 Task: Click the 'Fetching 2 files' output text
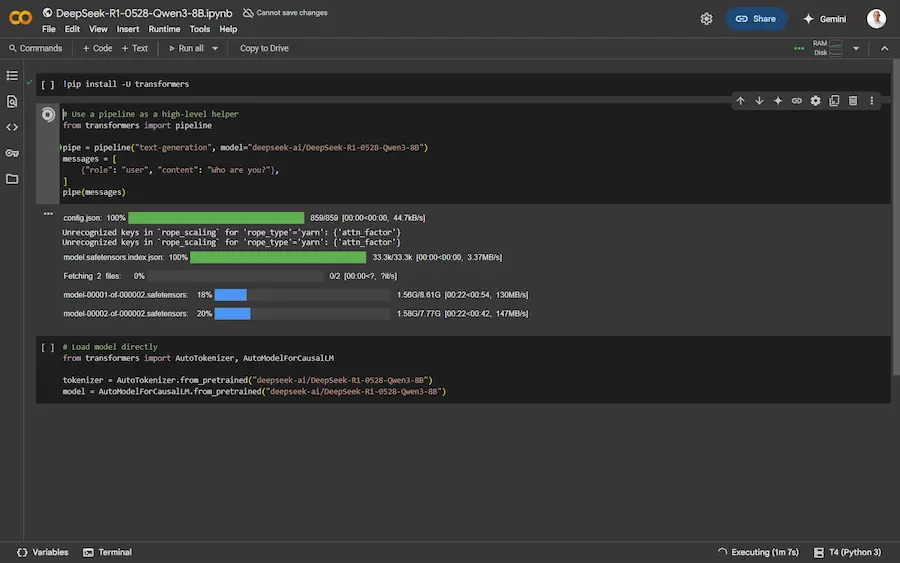[x=92, y=276]
